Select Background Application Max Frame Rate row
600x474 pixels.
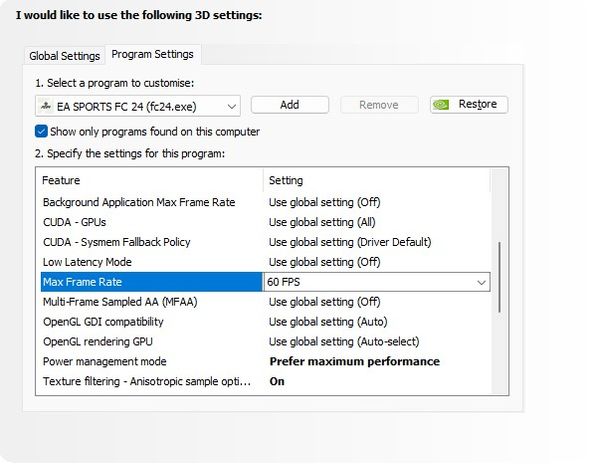click(x=139, y=202)
